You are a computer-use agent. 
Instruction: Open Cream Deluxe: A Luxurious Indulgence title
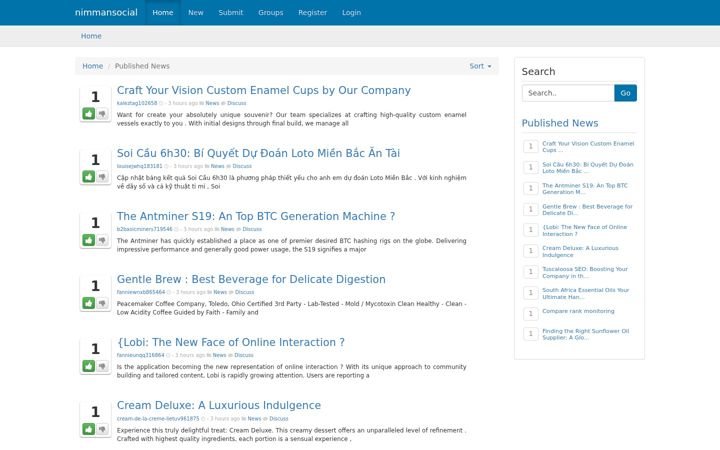(219, 405)
